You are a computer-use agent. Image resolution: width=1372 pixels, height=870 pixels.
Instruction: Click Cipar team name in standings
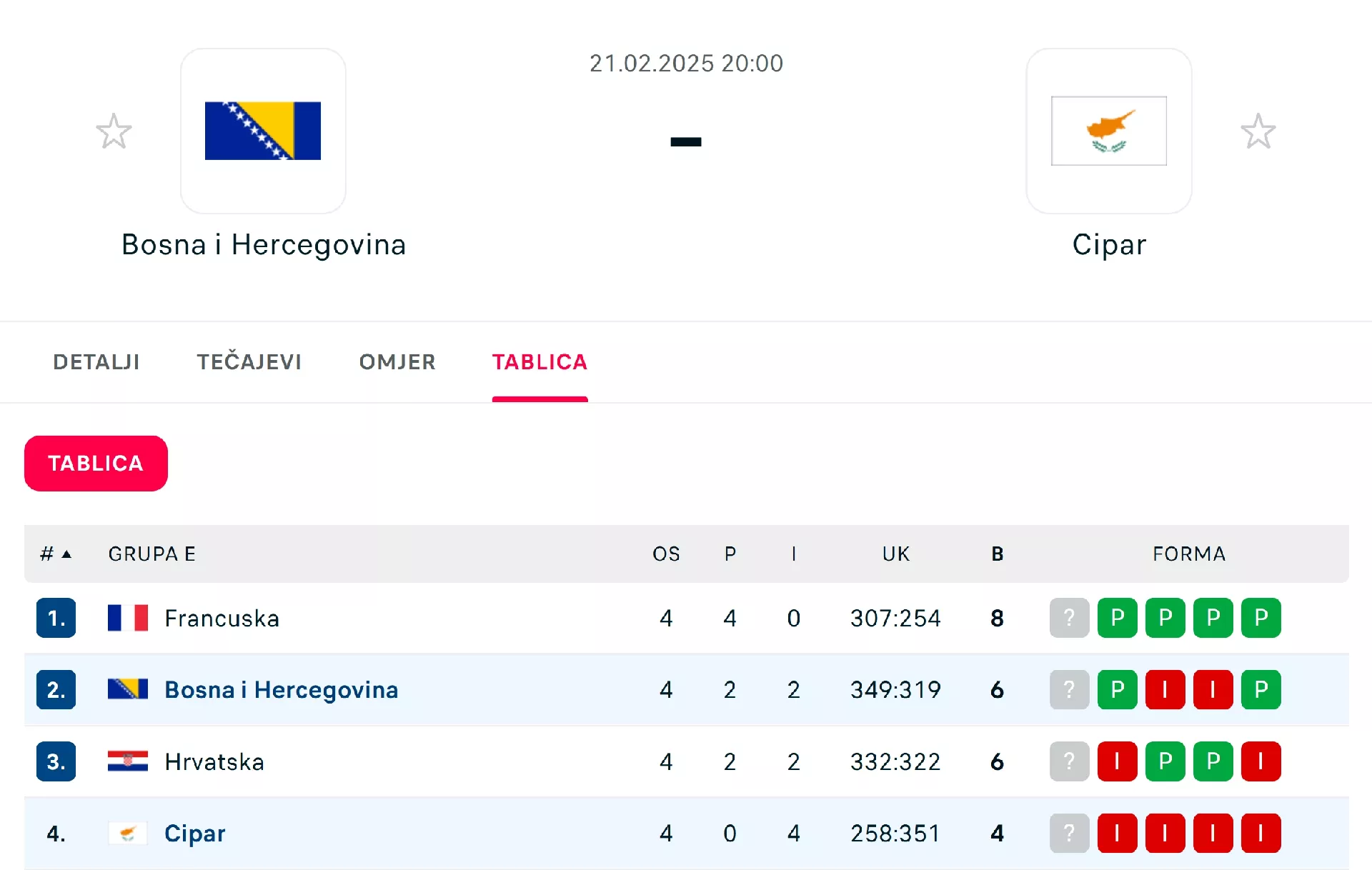(x=195, y=834)
